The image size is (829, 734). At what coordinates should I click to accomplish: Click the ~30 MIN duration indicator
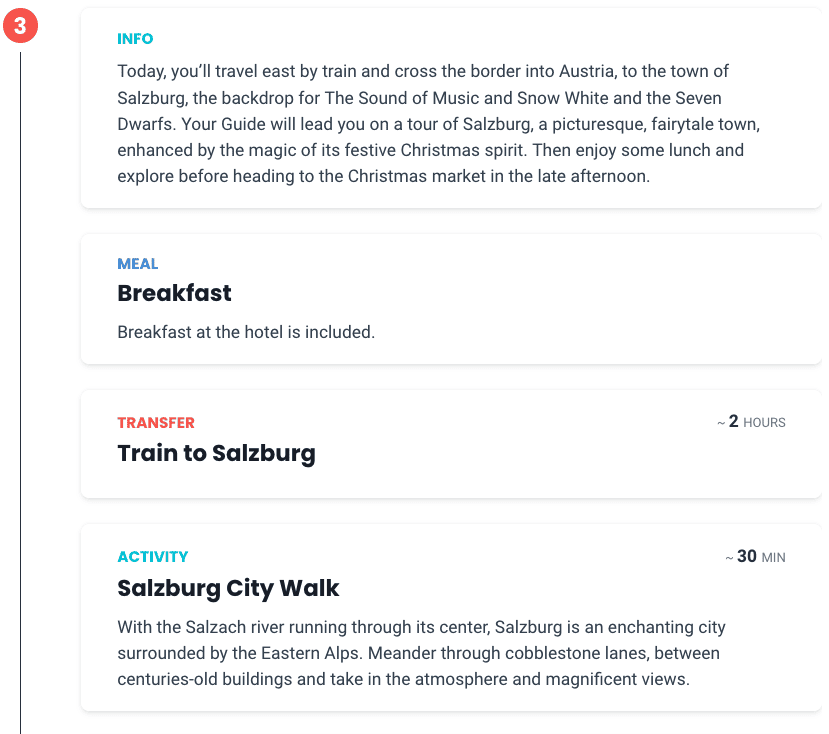click(755, 557)
